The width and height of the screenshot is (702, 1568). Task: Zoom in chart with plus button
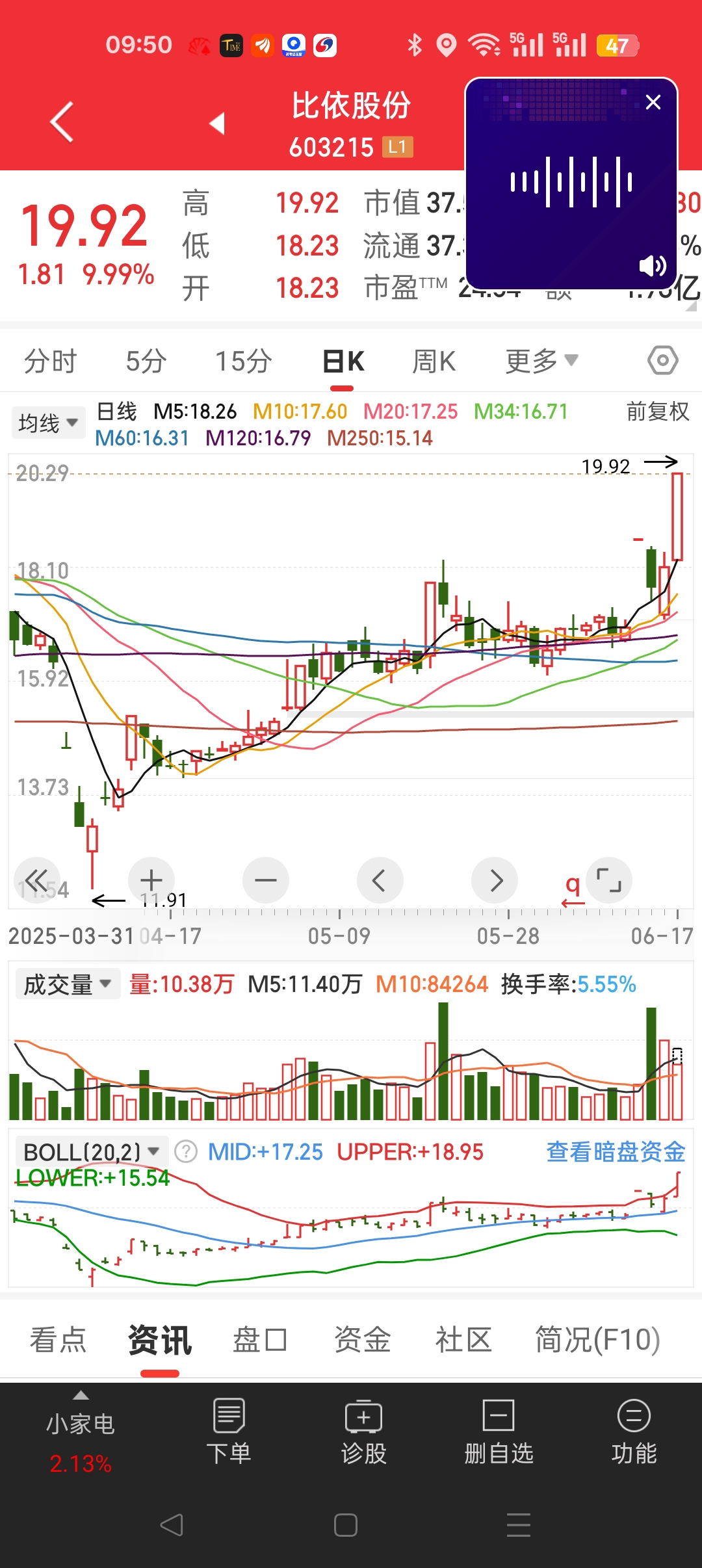coord(151,880)
